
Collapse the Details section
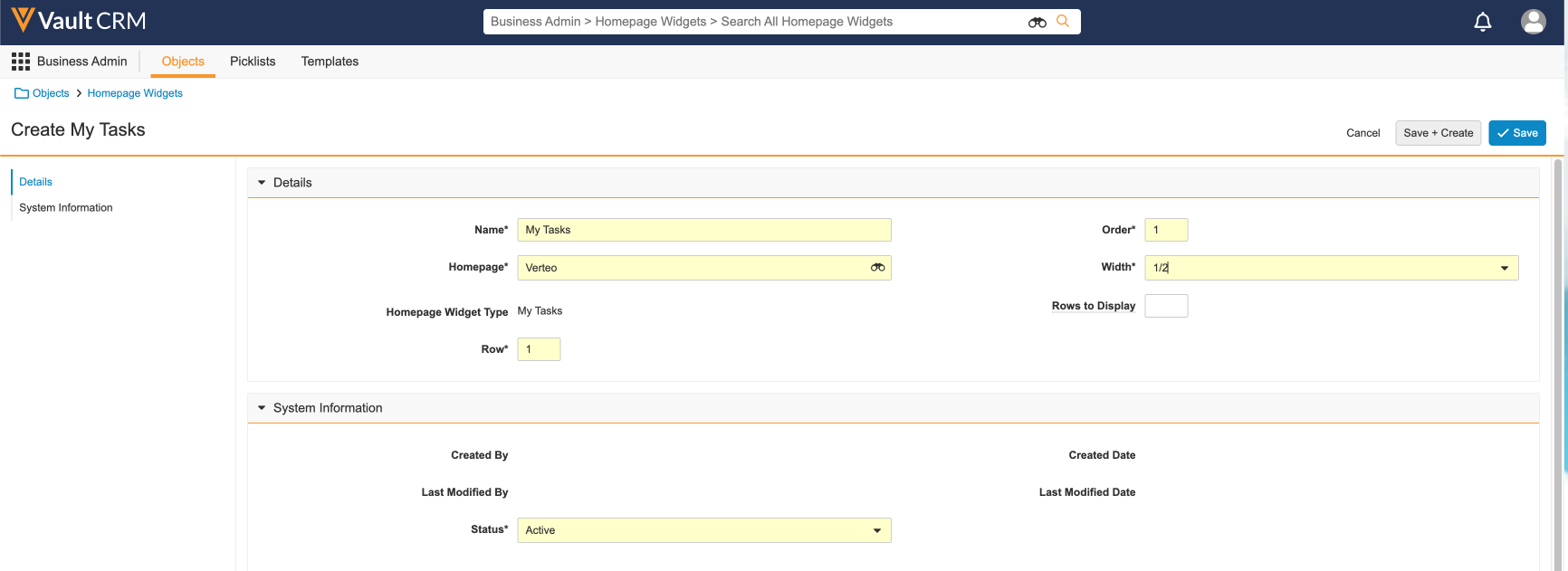click(262, 183)
